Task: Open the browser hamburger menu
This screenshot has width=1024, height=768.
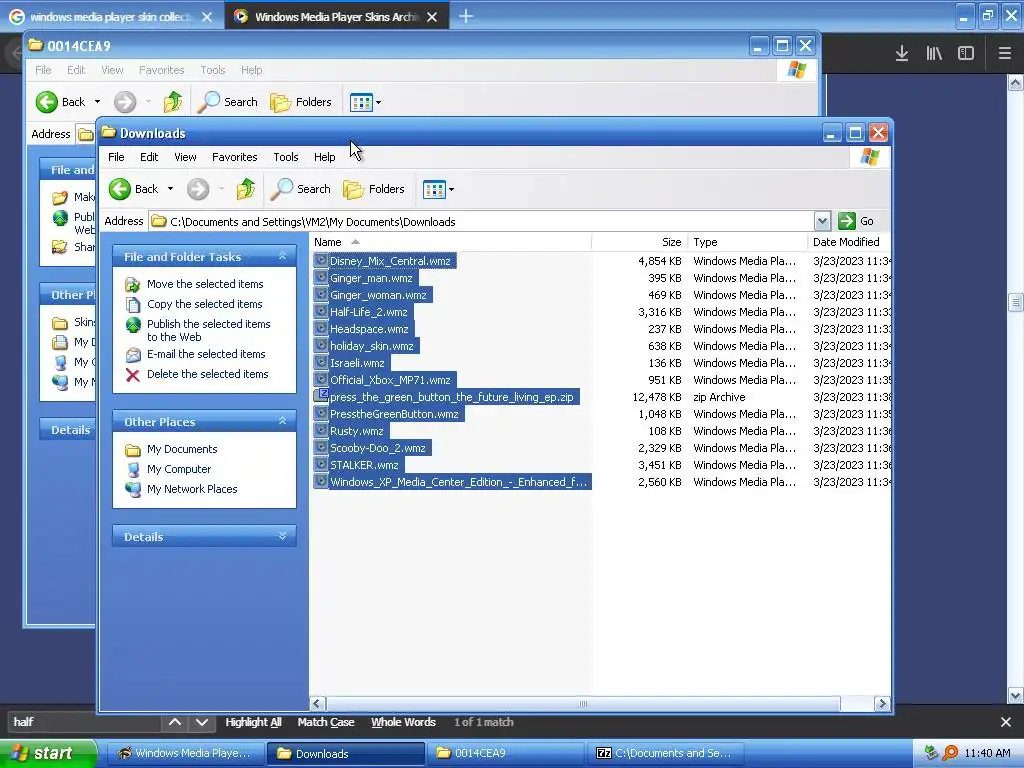Action: [1004, 54]
